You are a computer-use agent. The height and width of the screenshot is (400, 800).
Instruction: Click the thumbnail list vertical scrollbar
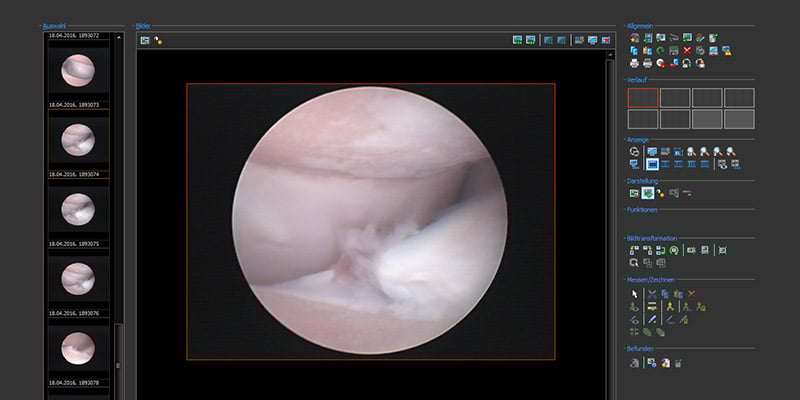pos(117,200)
